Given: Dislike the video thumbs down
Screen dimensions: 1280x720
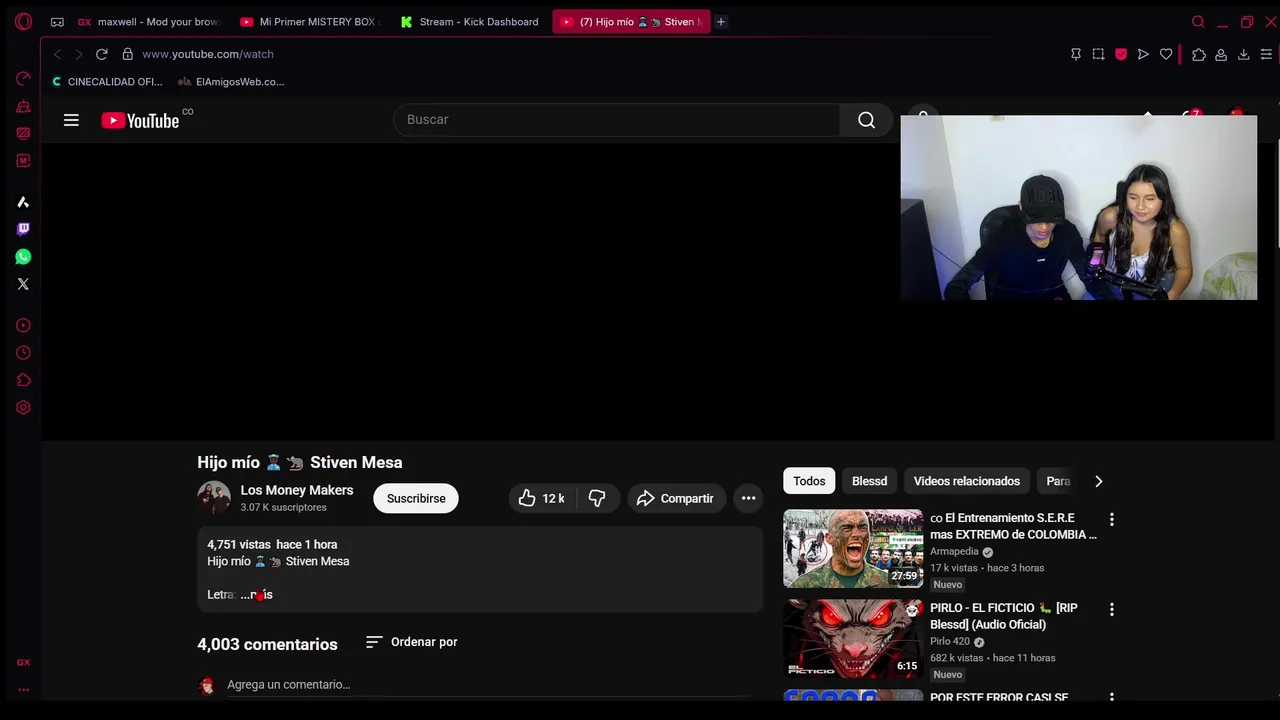Looking at the screenshot, I should click(x=597, y=498).
